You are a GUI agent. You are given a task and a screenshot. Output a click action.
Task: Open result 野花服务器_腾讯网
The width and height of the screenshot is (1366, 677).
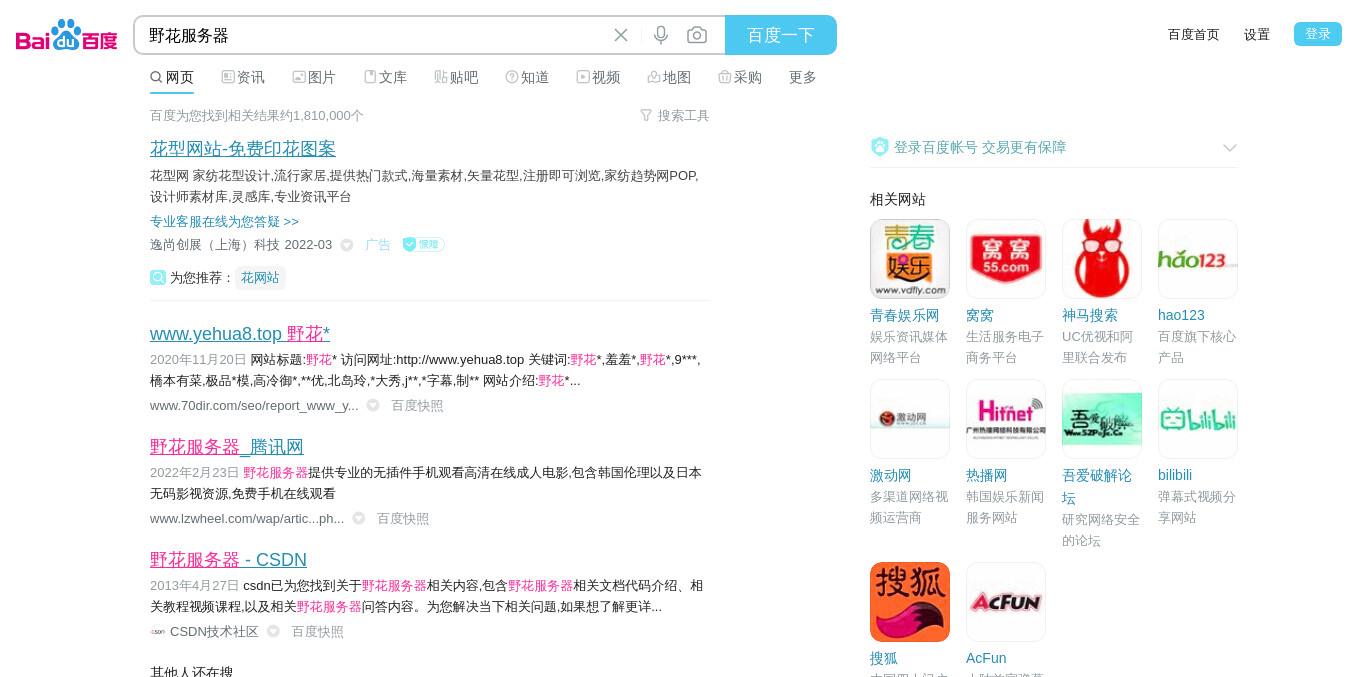pos(227,447)
